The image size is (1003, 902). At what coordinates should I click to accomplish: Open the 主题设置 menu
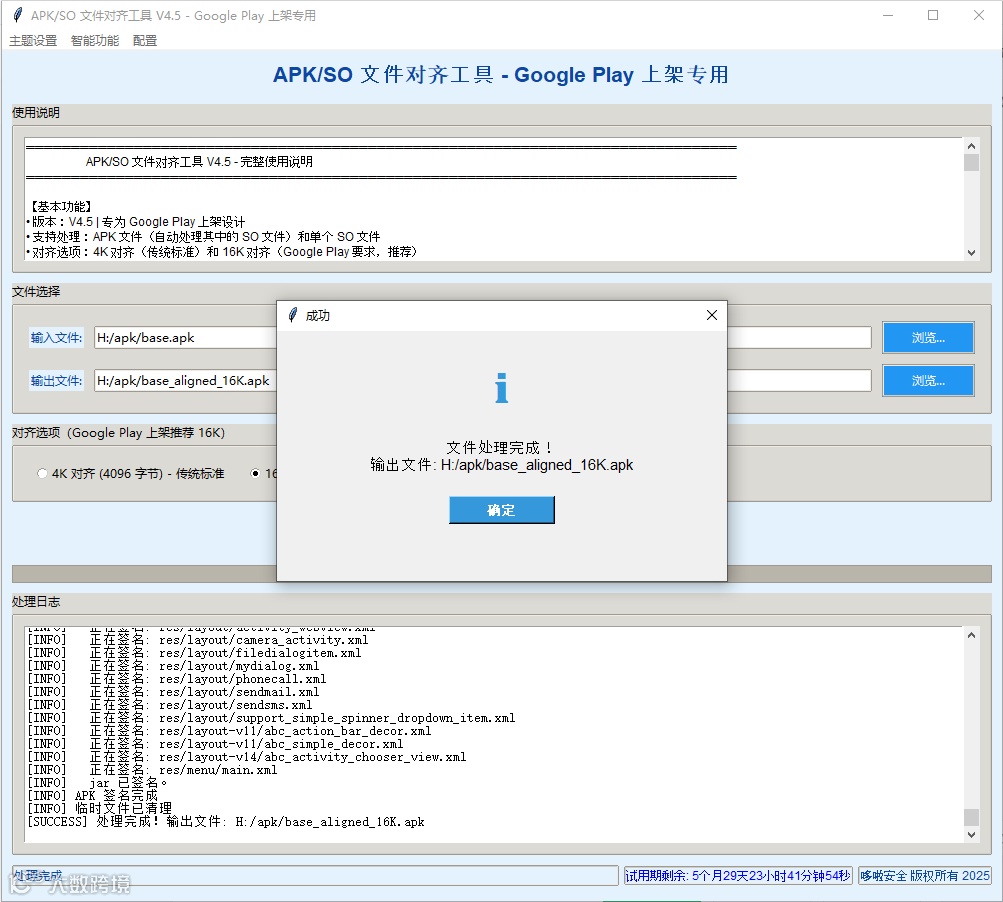[33, 40]
